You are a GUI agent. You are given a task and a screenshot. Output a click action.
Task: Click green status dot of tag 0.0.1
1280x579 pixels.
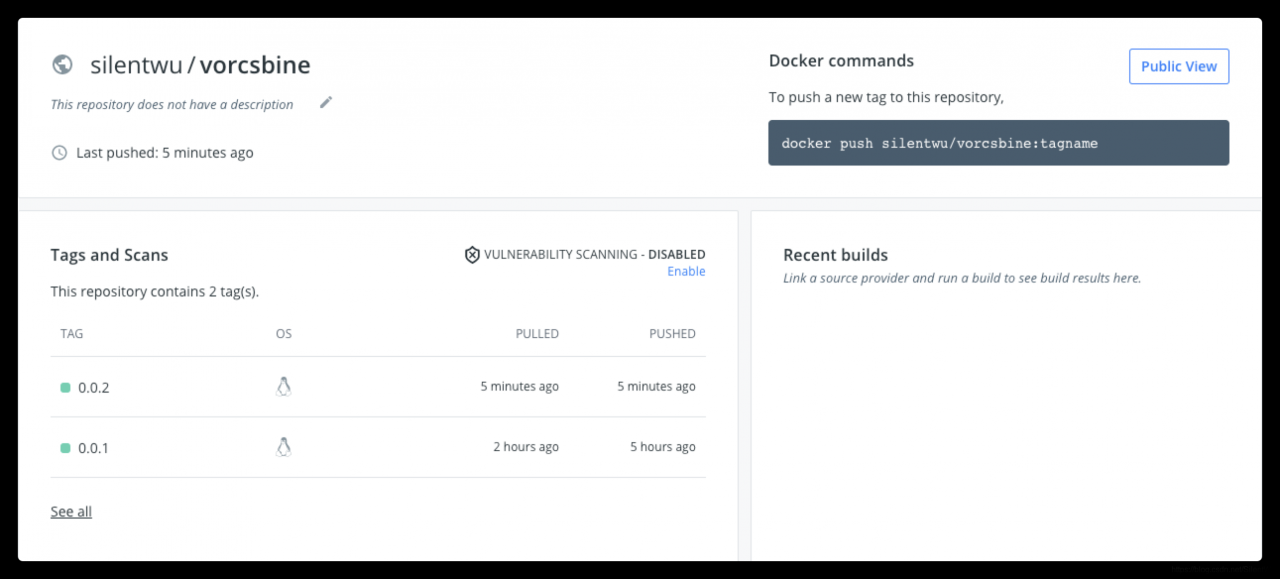coord(65,448)
